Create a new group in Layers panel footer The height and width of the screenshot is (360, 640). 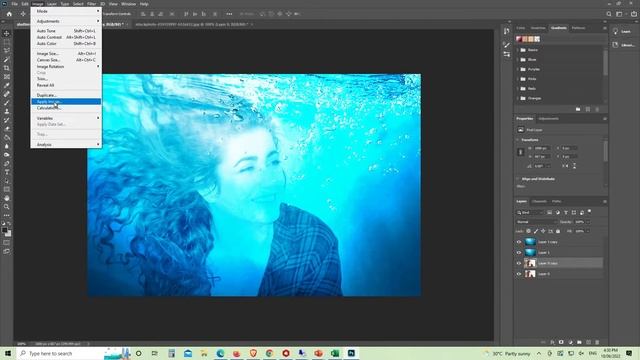579,342
